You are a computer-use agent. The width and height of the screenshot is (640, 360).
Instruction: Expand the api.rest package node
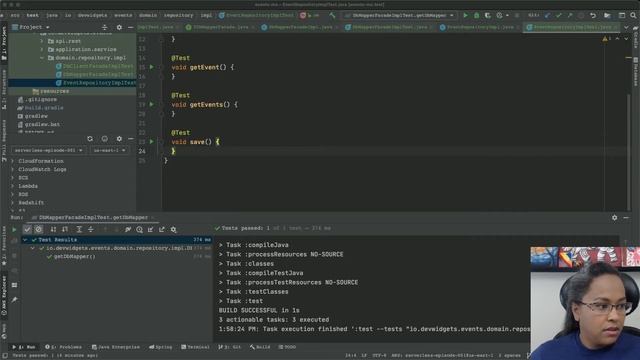42,41
